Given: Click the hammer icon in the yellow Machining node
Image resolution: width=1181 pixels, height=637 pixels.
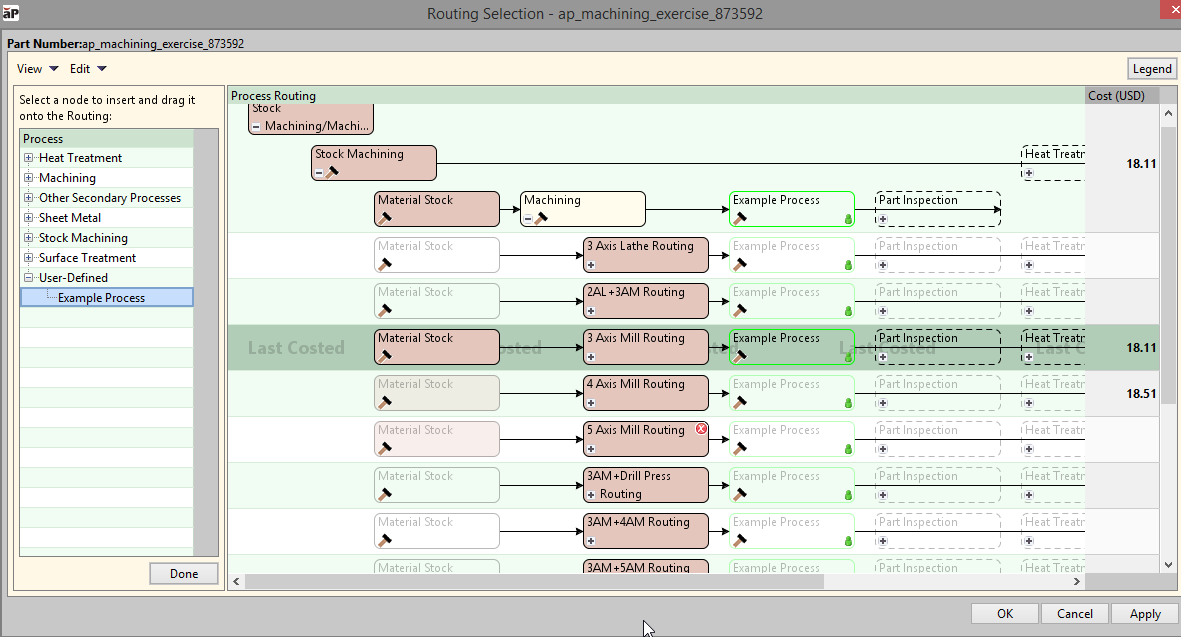Looking at the screenshot, I should tap(541, 218).
